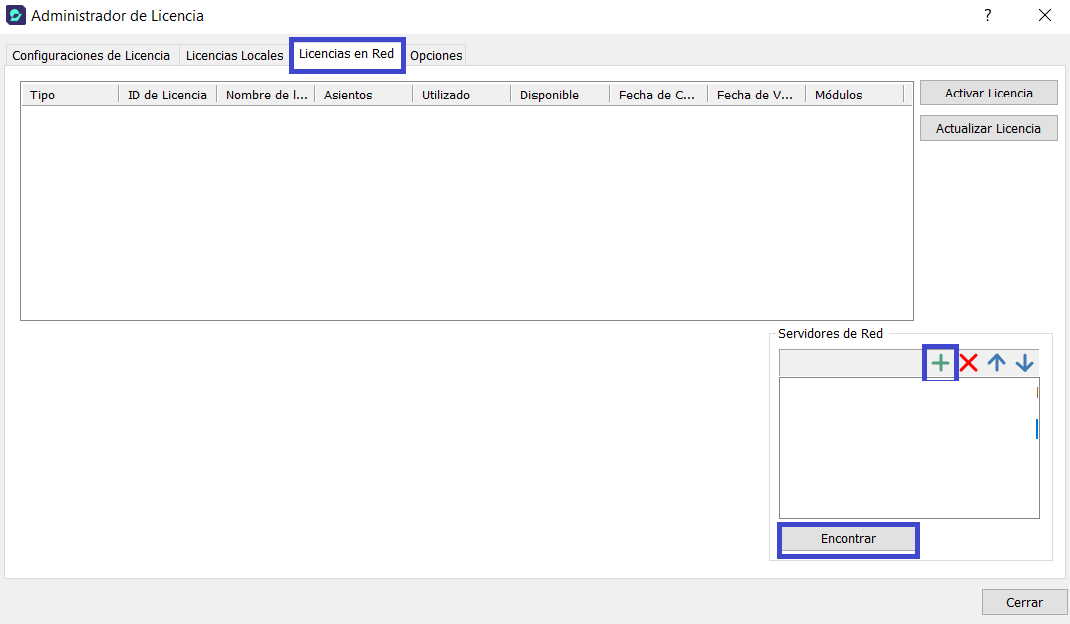Sort by ID de Licencia column header
This screenshot has width=1070, height=624.
(x=167, y=95)
